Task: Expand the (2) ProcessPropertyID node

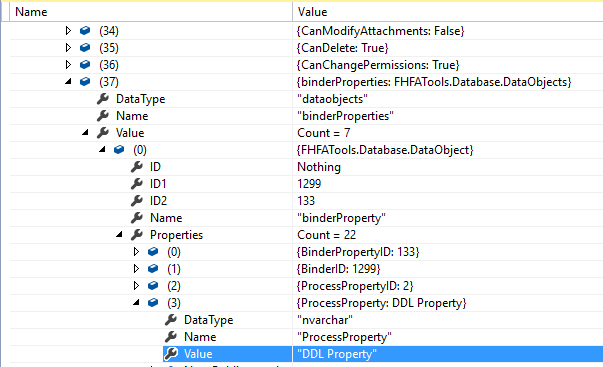Action: click(x=136, y=285)
